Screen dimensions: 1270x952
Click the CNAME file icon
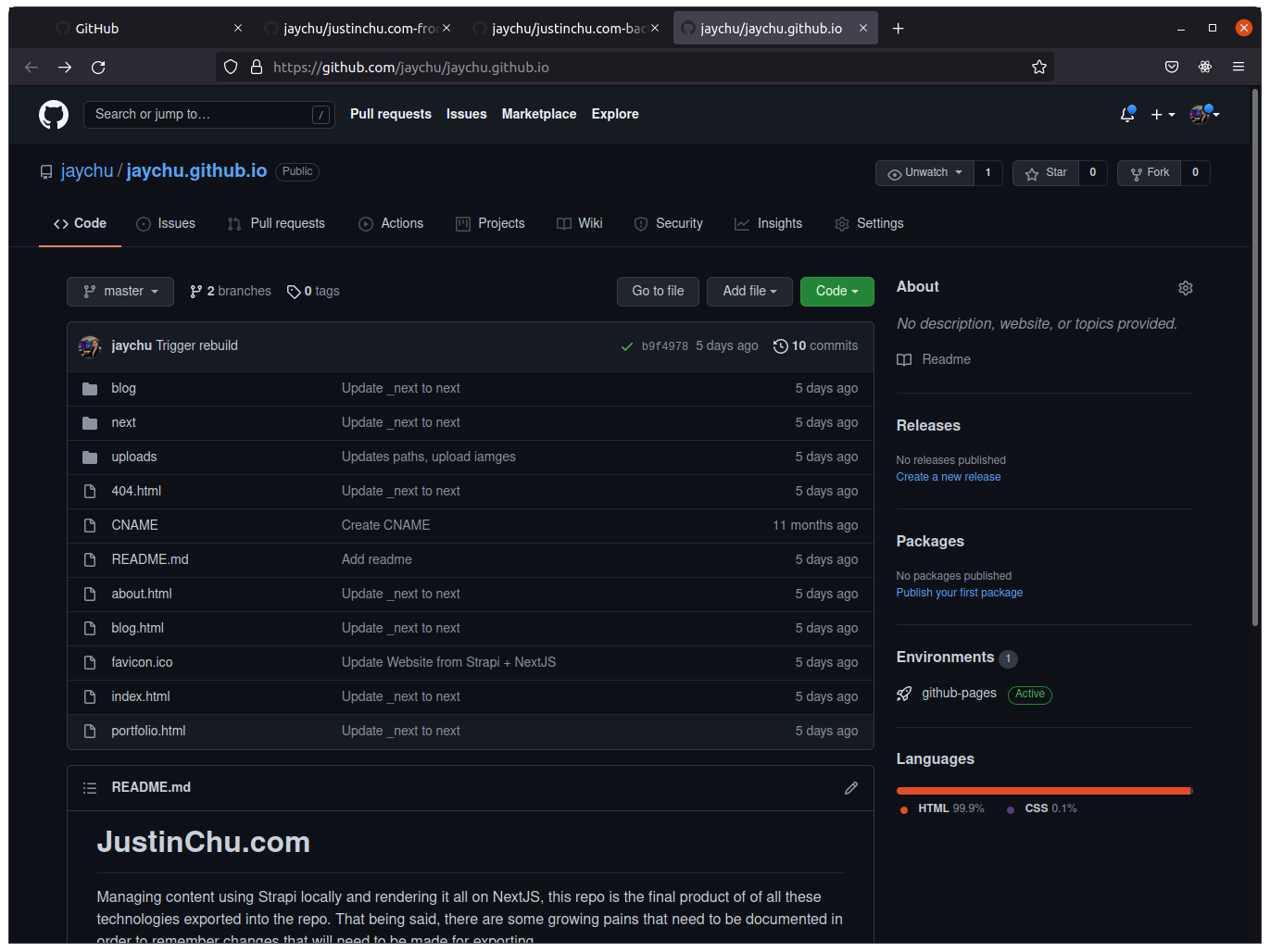click(x=90, y=526)
